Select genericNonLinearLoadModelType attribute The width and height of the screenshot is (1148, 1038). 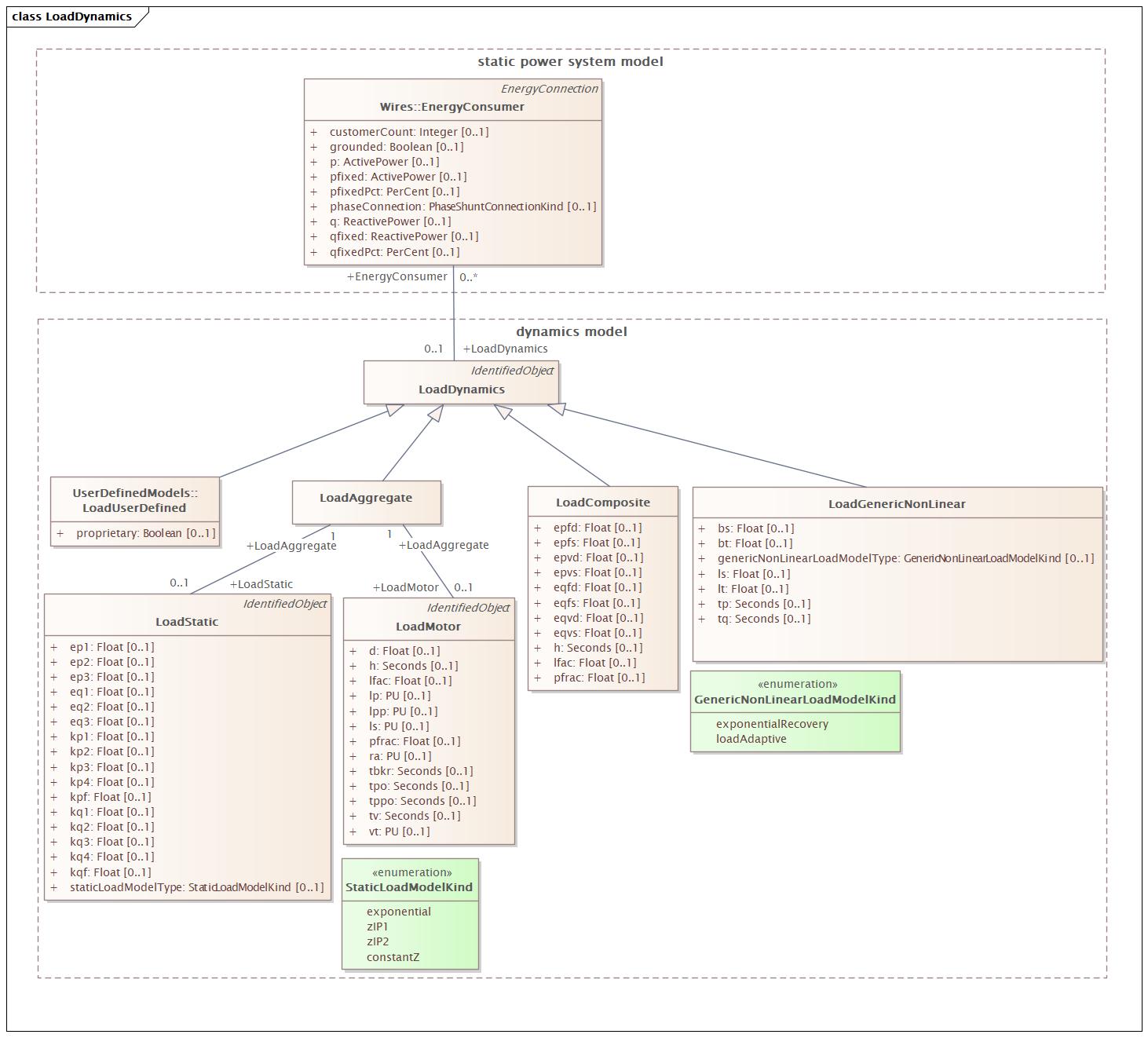coord(905,558)
